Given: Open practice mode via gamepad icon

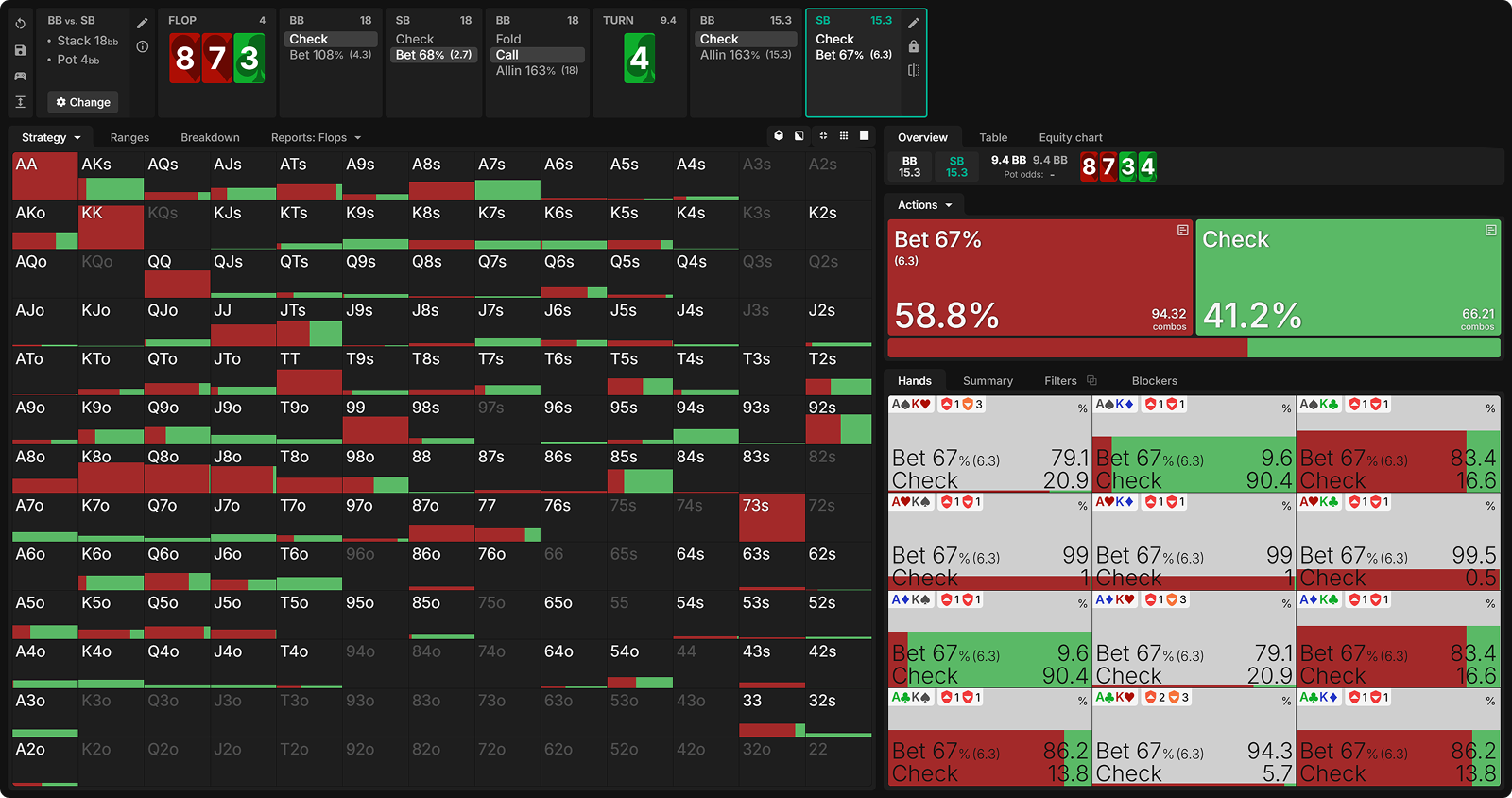Looking at the screenshot, I should coord(20,76).
